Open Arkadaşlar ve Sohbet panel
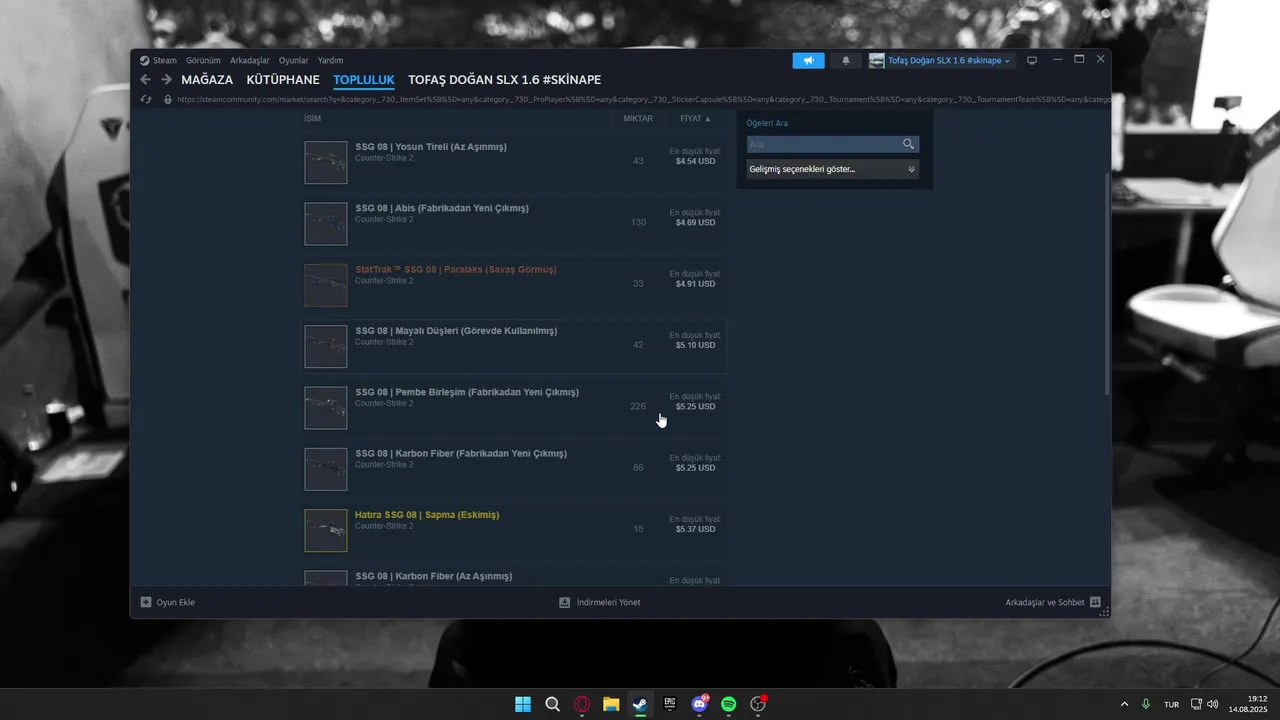The height and width of the screenshot is (720, 1280). click(x=1053, y=602)
